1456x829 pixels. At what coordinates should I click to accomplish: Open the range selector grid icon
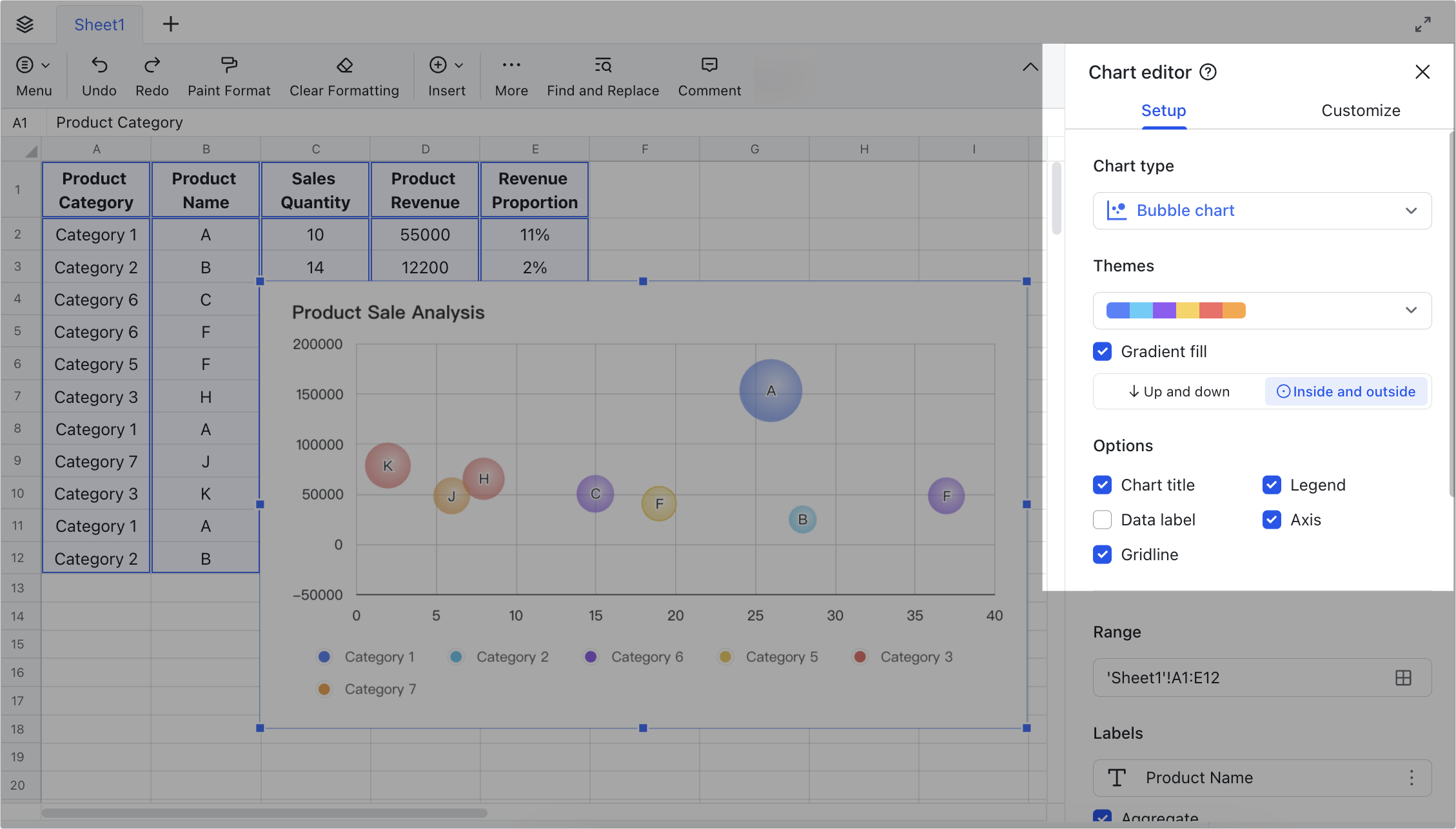tap(1403, 677)
